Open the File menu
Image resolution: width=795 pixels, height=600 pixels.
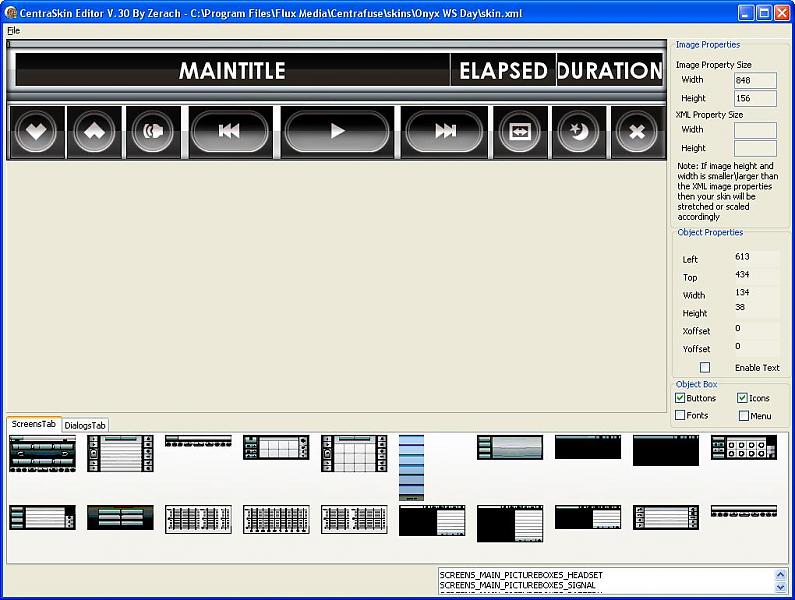tap(13, 31)
